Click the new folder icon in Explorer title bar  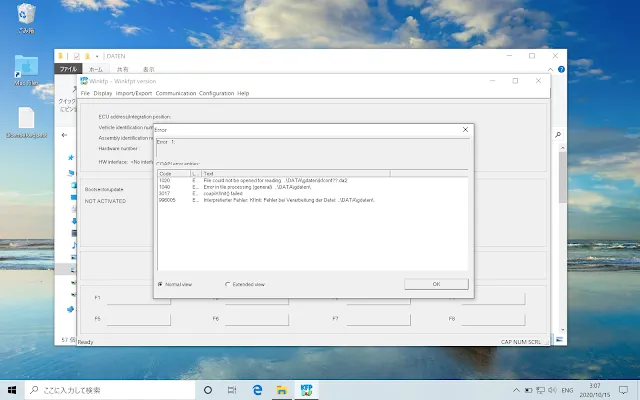point(87,56)
